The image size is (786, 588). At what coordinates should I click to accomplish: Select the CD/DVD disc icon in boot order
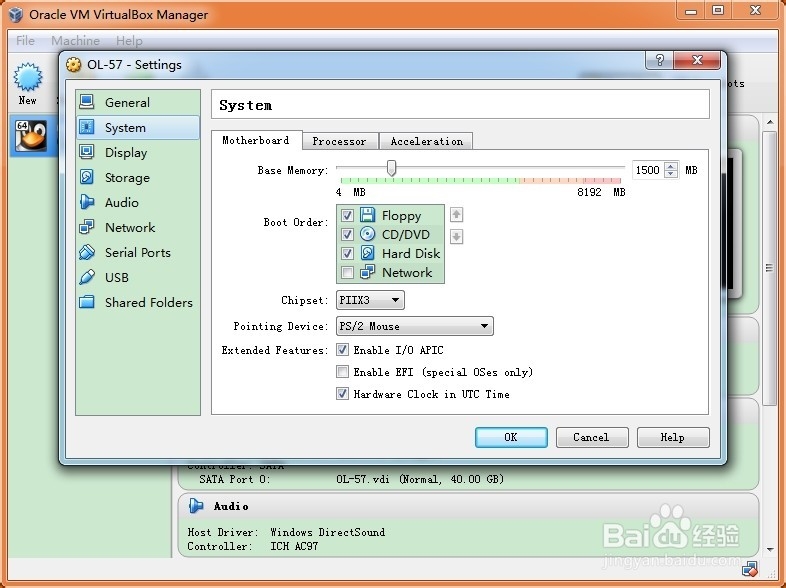coord(367,234)
